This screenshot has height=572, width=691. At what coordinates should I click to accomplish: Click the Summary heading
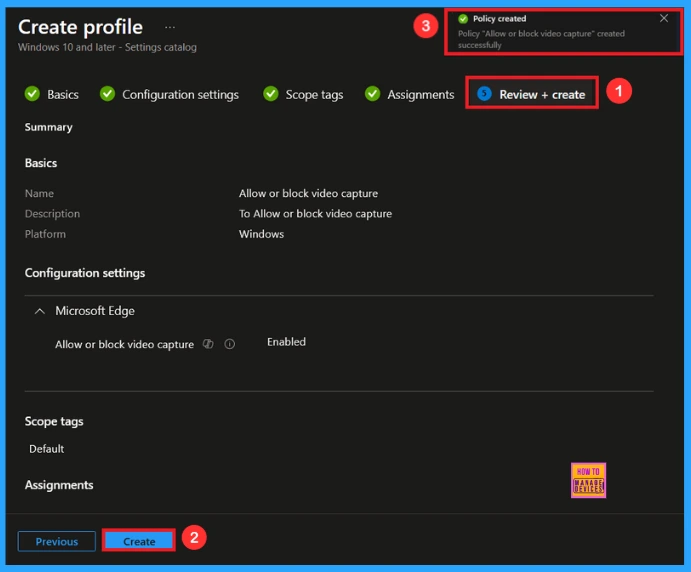pyautogui.click(x=48, y=127)
